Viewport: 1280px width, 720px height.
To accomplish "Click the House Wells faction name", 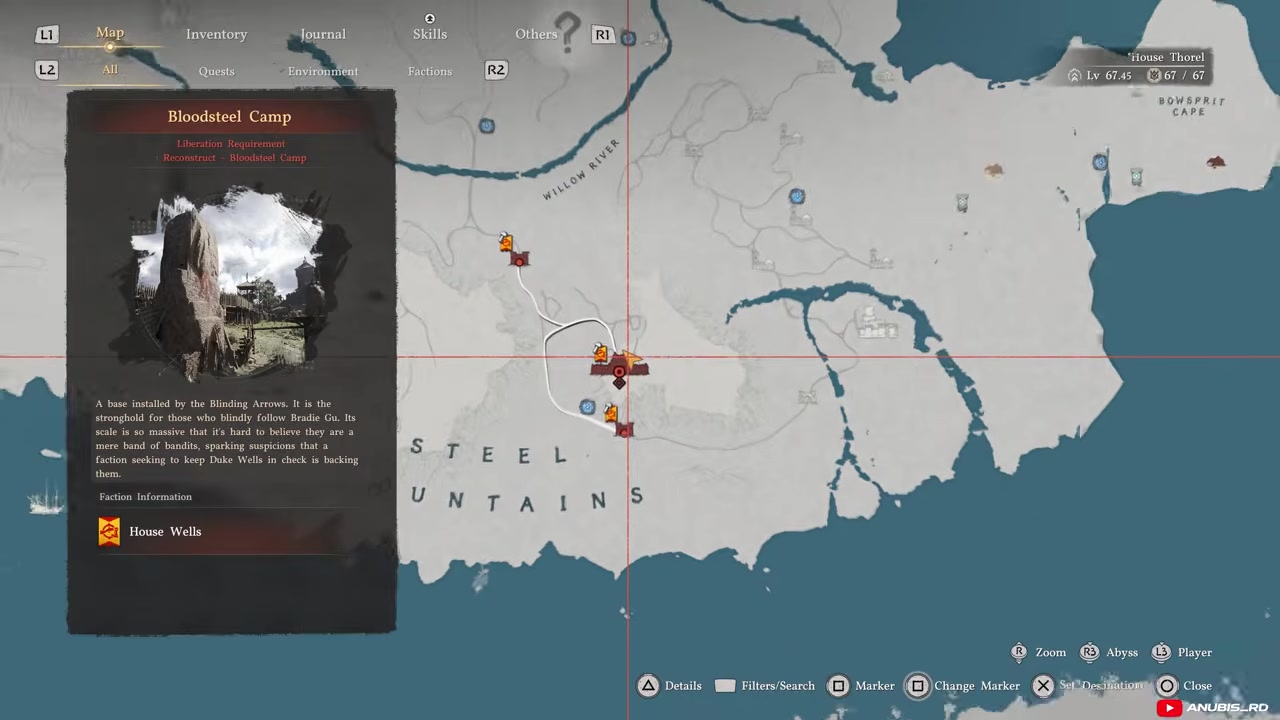I will pos(165,532).
